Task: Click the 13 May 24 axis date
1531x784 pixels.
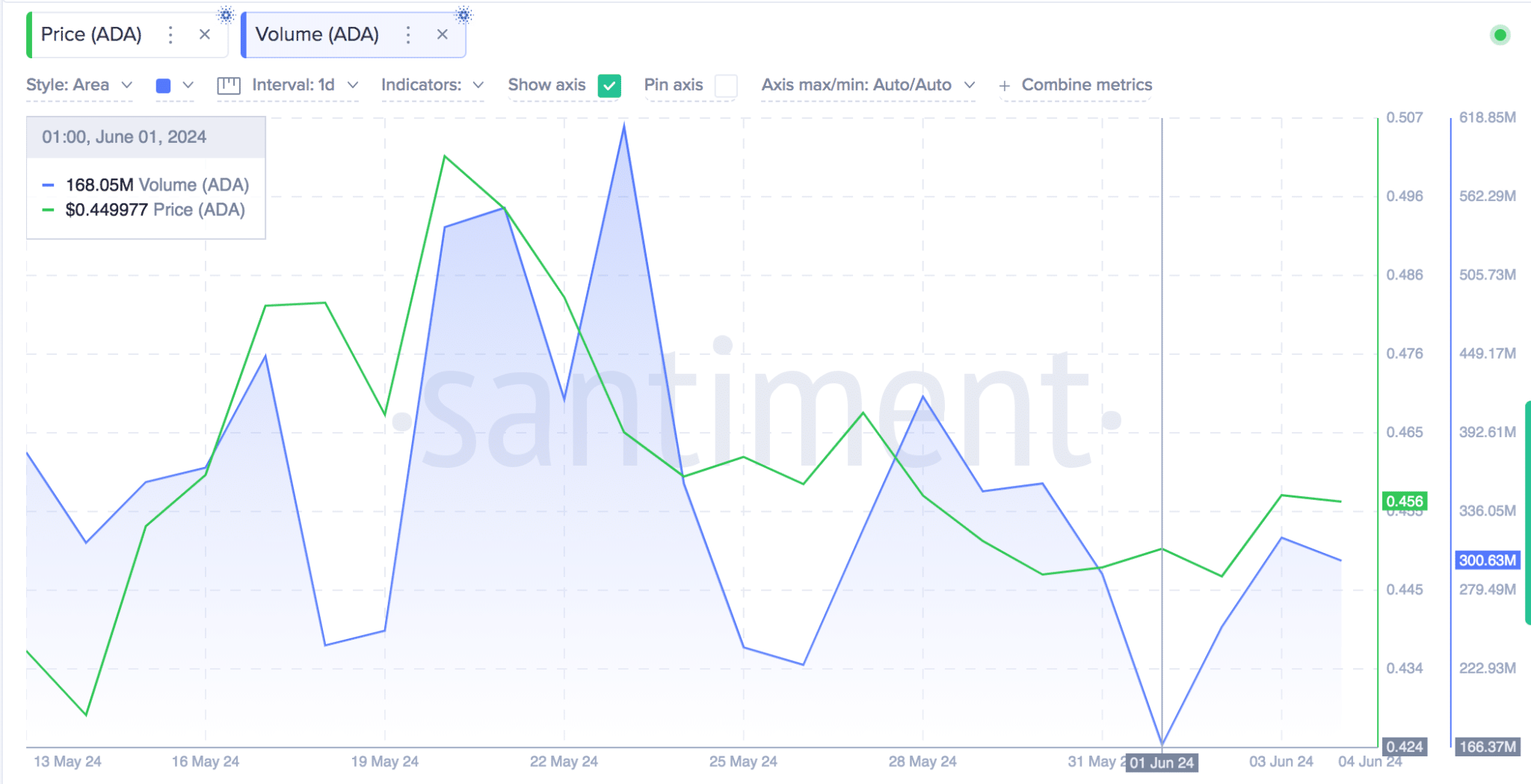Action: 67,762
